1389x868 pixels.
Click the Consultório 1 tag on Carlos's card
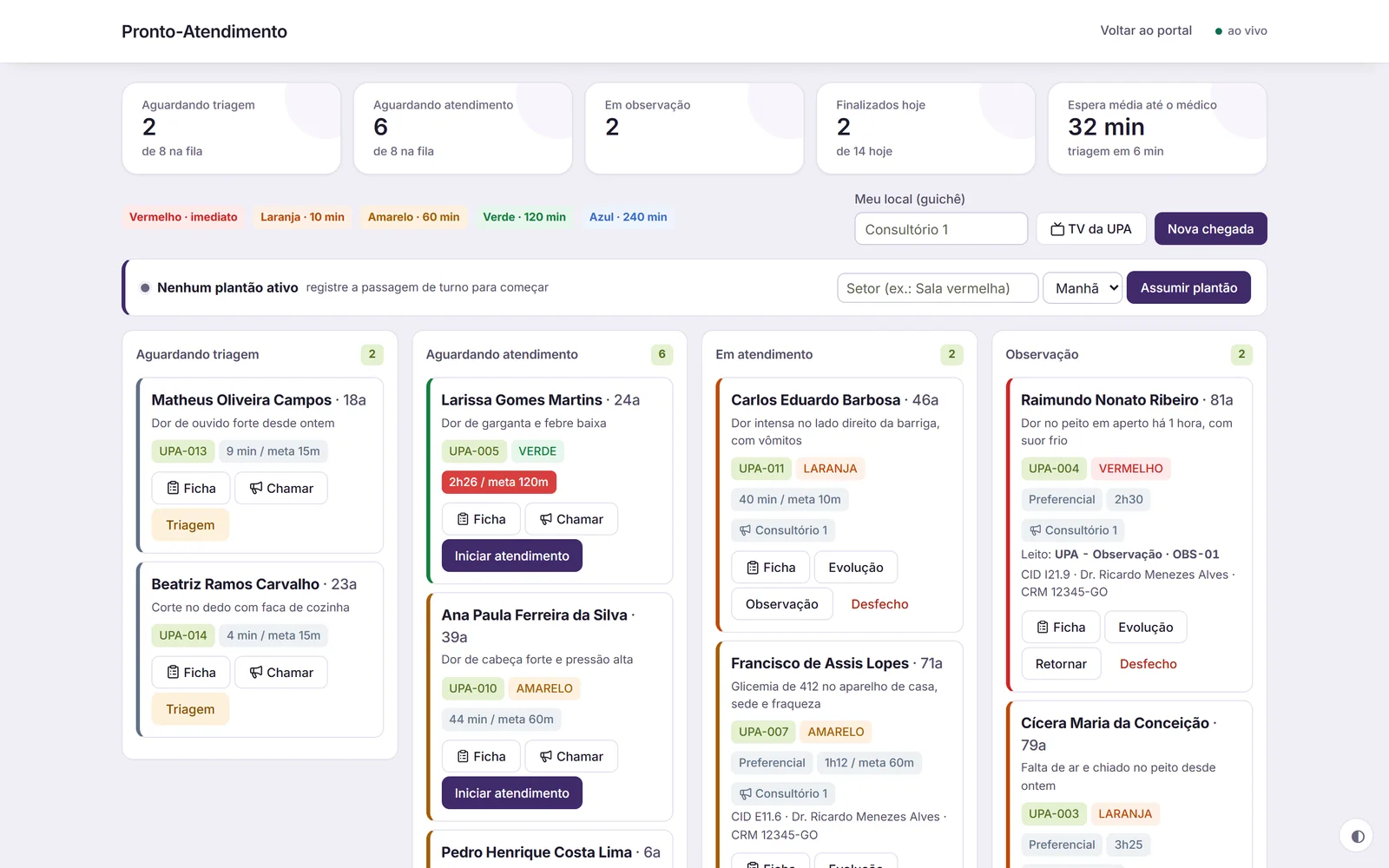click(783, 530)
